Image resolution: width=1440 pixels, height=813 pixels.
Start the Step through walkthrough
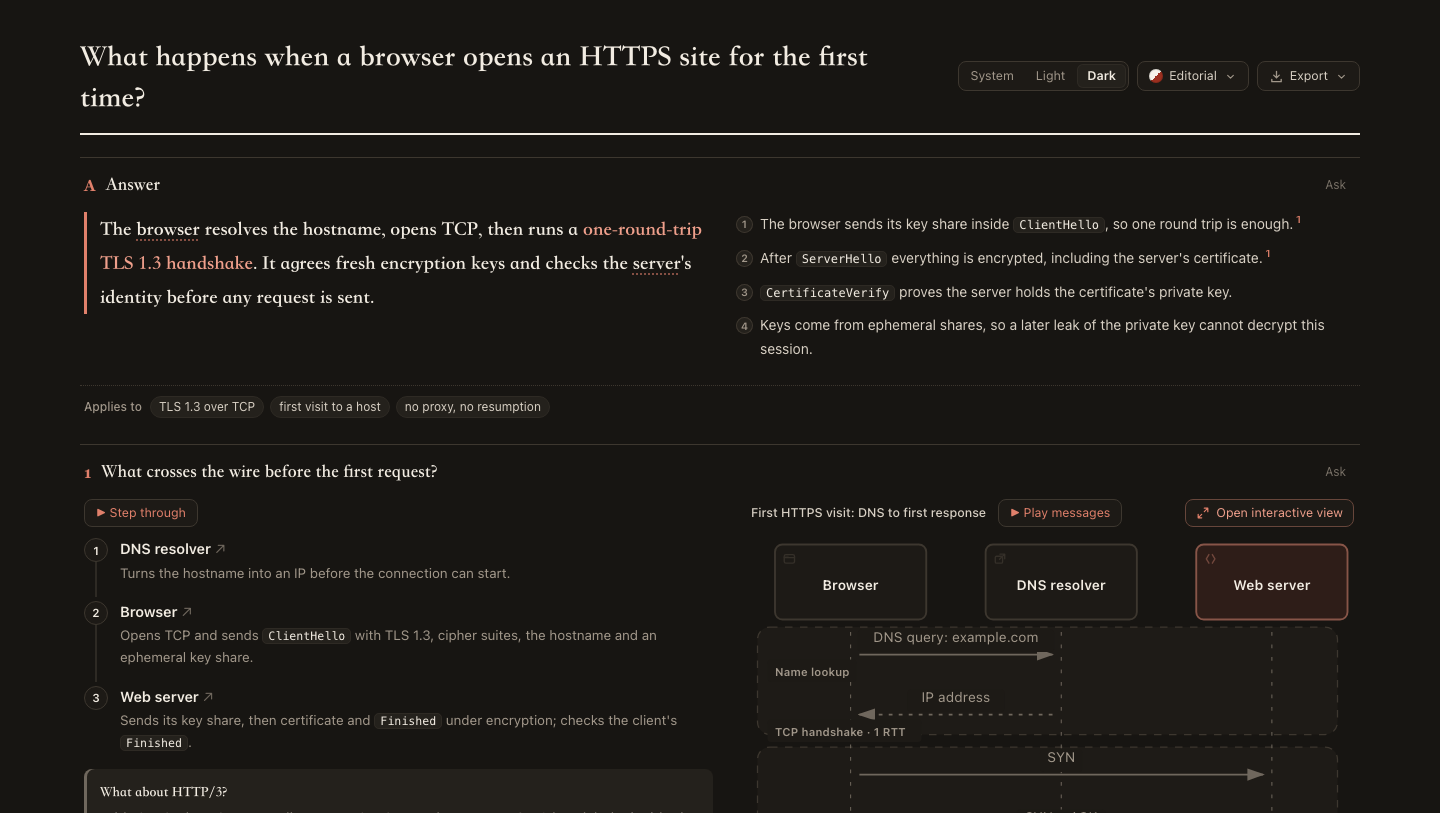pyautogui.click(x=141, y=513)
